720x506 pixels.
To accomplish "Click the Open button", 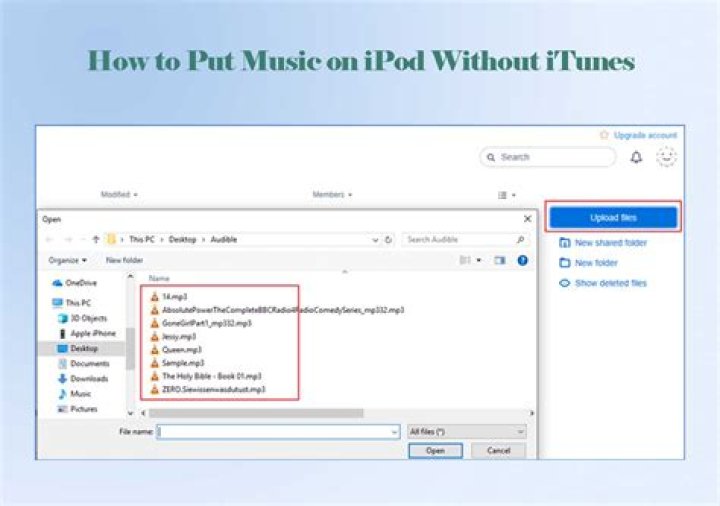I will 435,450.
